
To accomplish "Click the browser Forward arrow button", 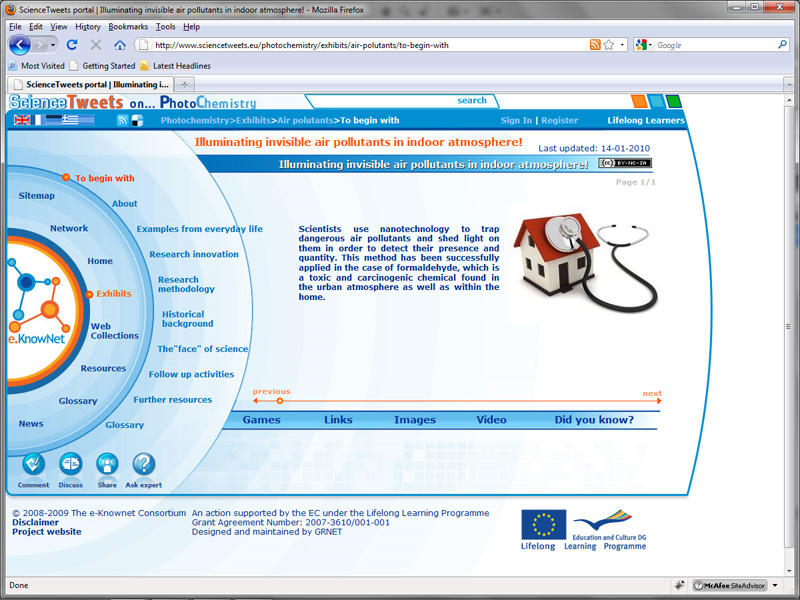I will [x=39, y=45].
